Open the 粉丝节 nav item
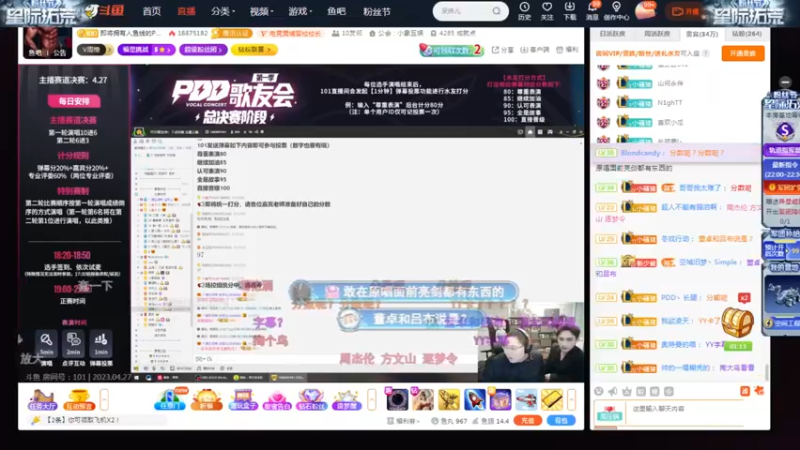800x450 pixels. point(377,11)
